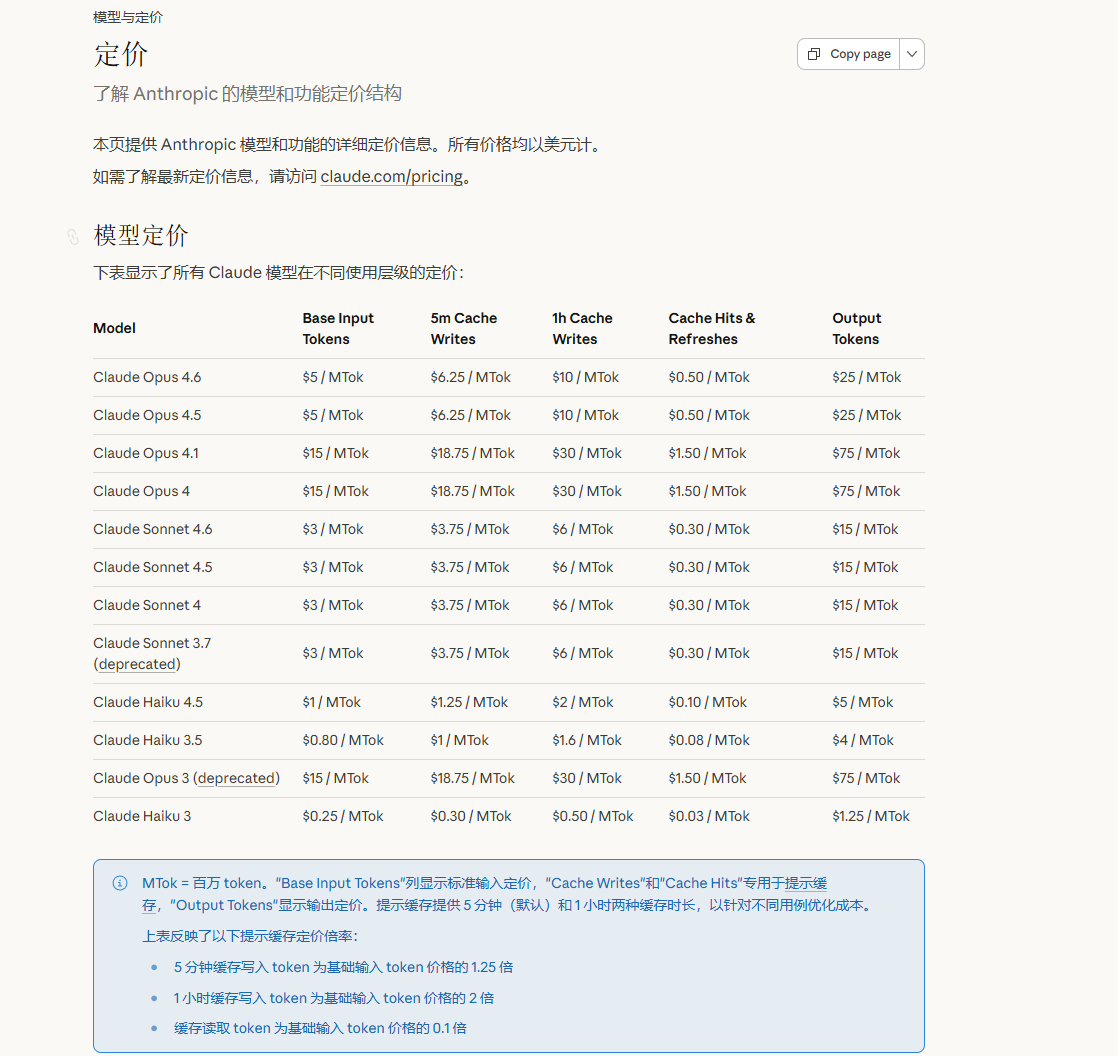Image resolution: width=1118 pixels, height=1056 pixels.
Task: Click the Claude Opus 4.1 row name
Action: (x=145, y=453)
